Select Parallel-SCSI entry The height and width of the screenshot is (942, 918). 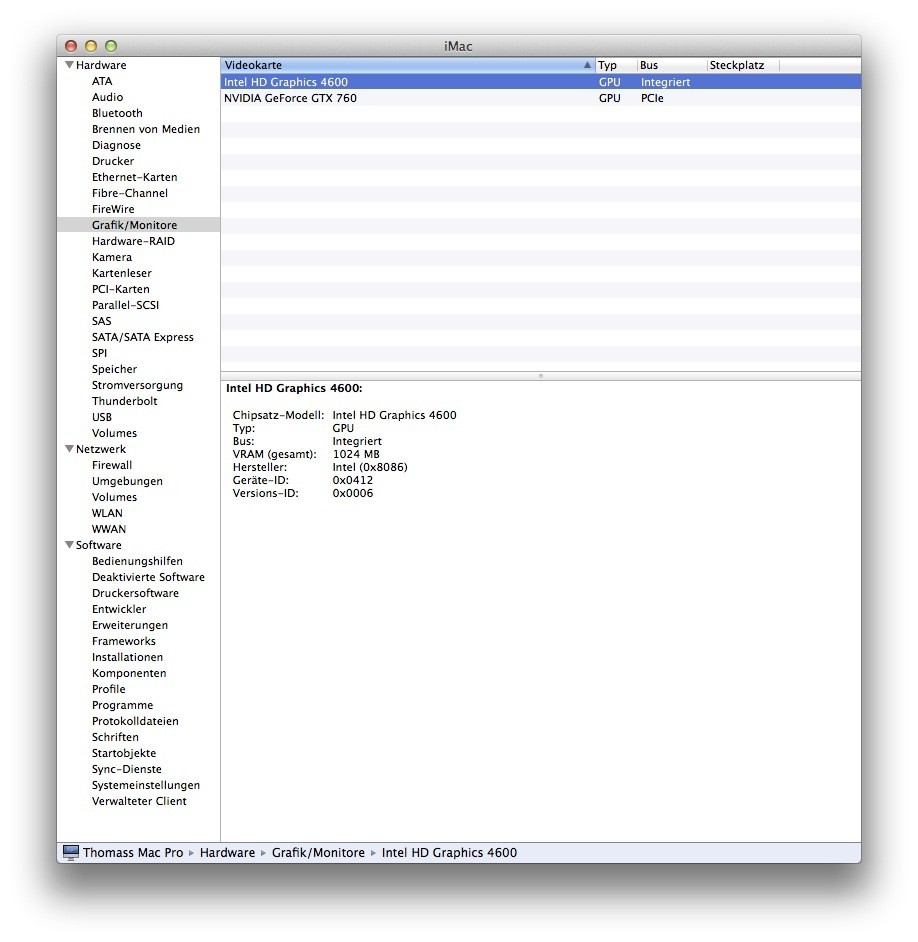tap(126, 305)
